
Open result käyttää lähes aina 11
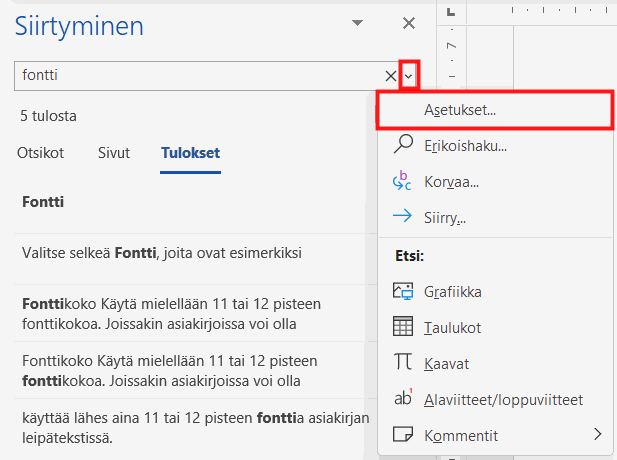point(190,428)
